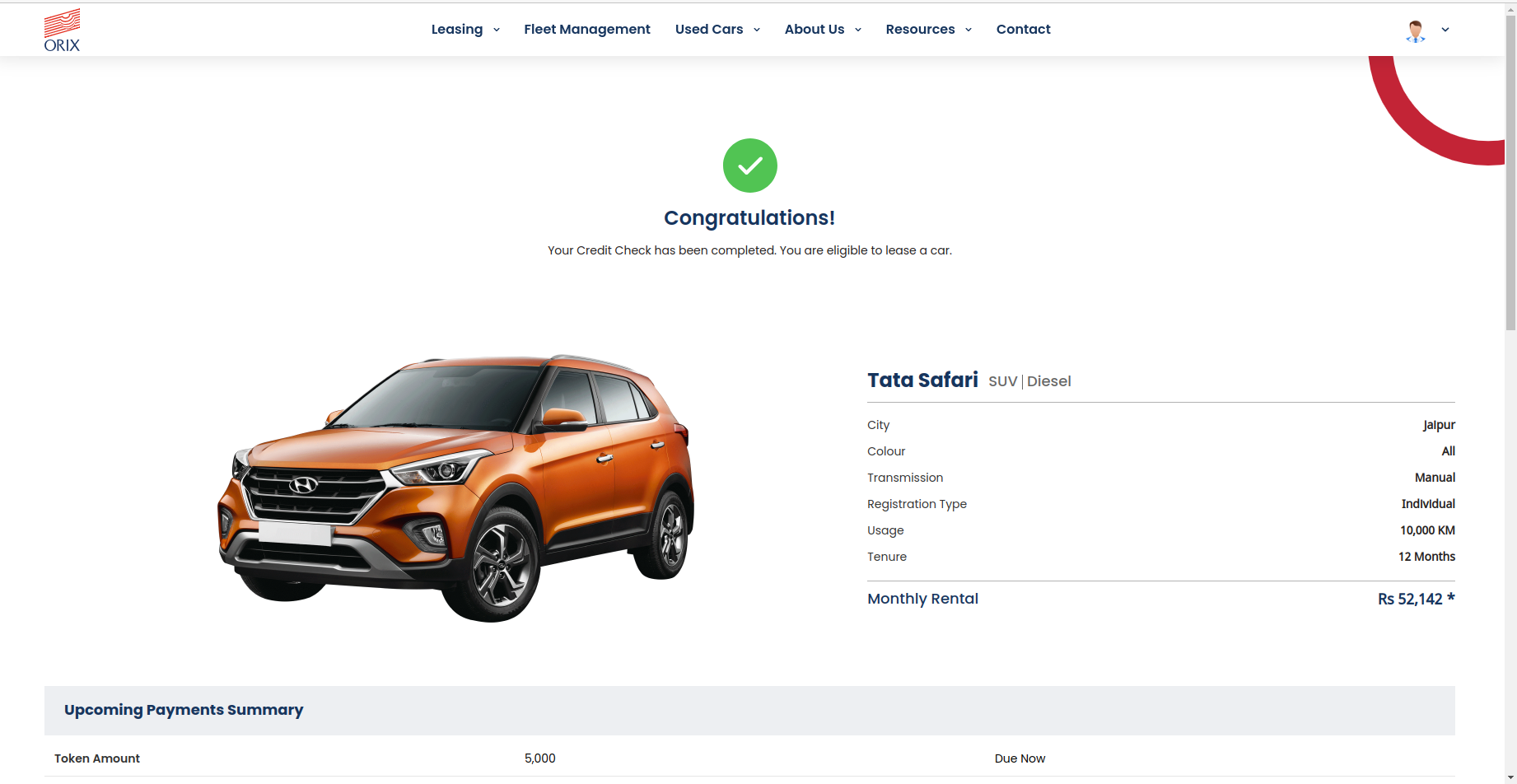Click the Colour label
The width and height of the screenshot is (1517, 784).
point(886,451)
